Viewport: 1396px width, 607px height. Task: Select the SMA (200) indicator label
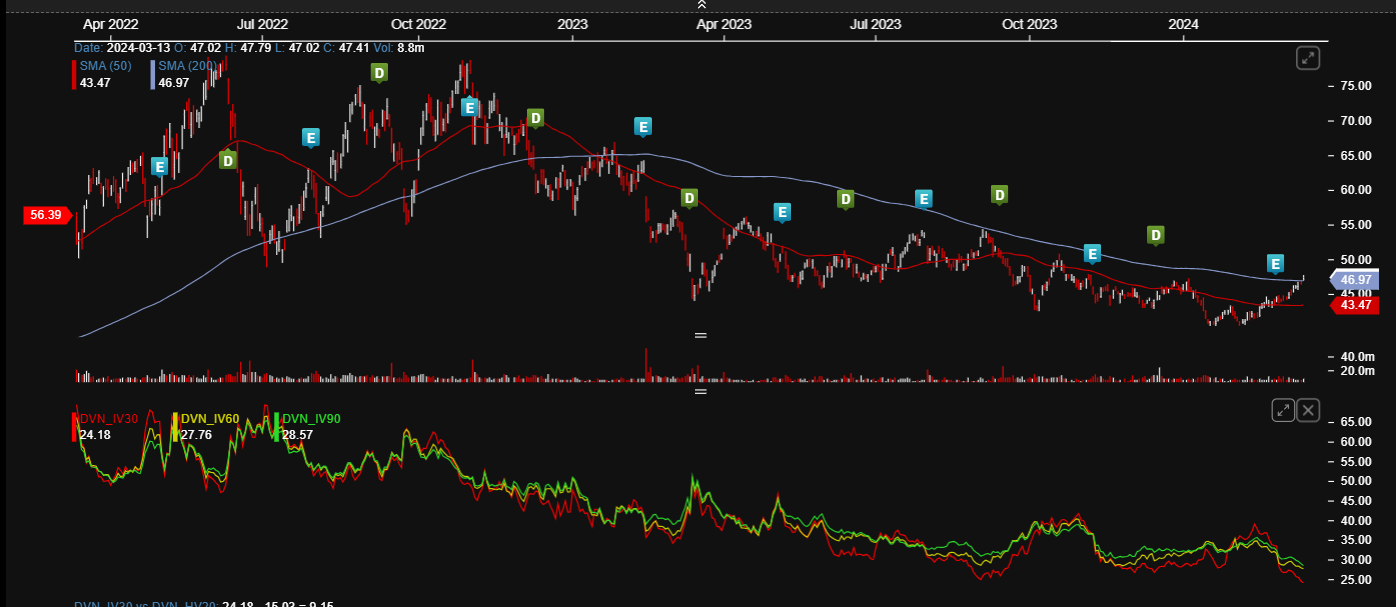pos(187,66)
